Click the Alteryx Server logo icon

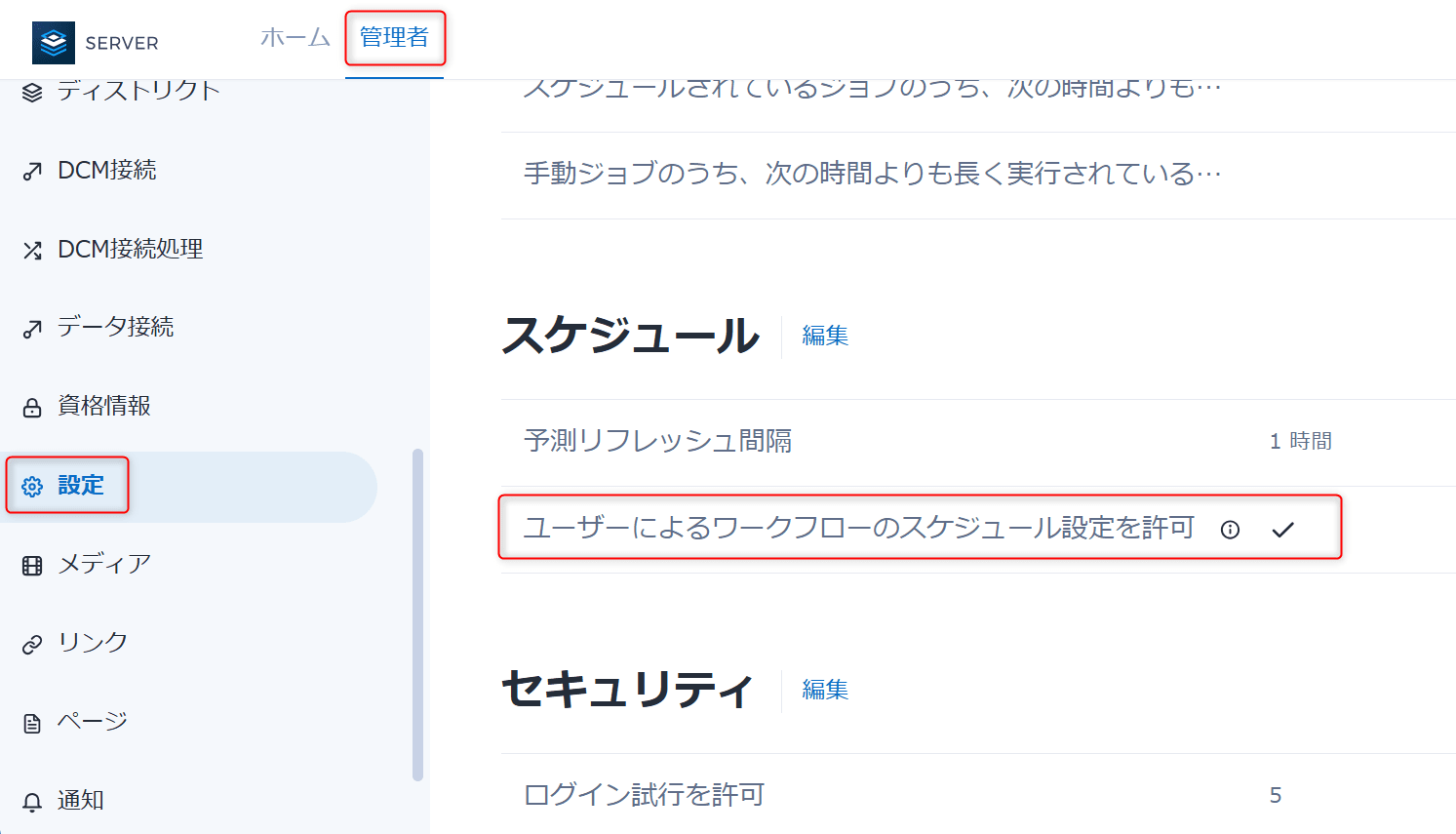coord(54,43)
